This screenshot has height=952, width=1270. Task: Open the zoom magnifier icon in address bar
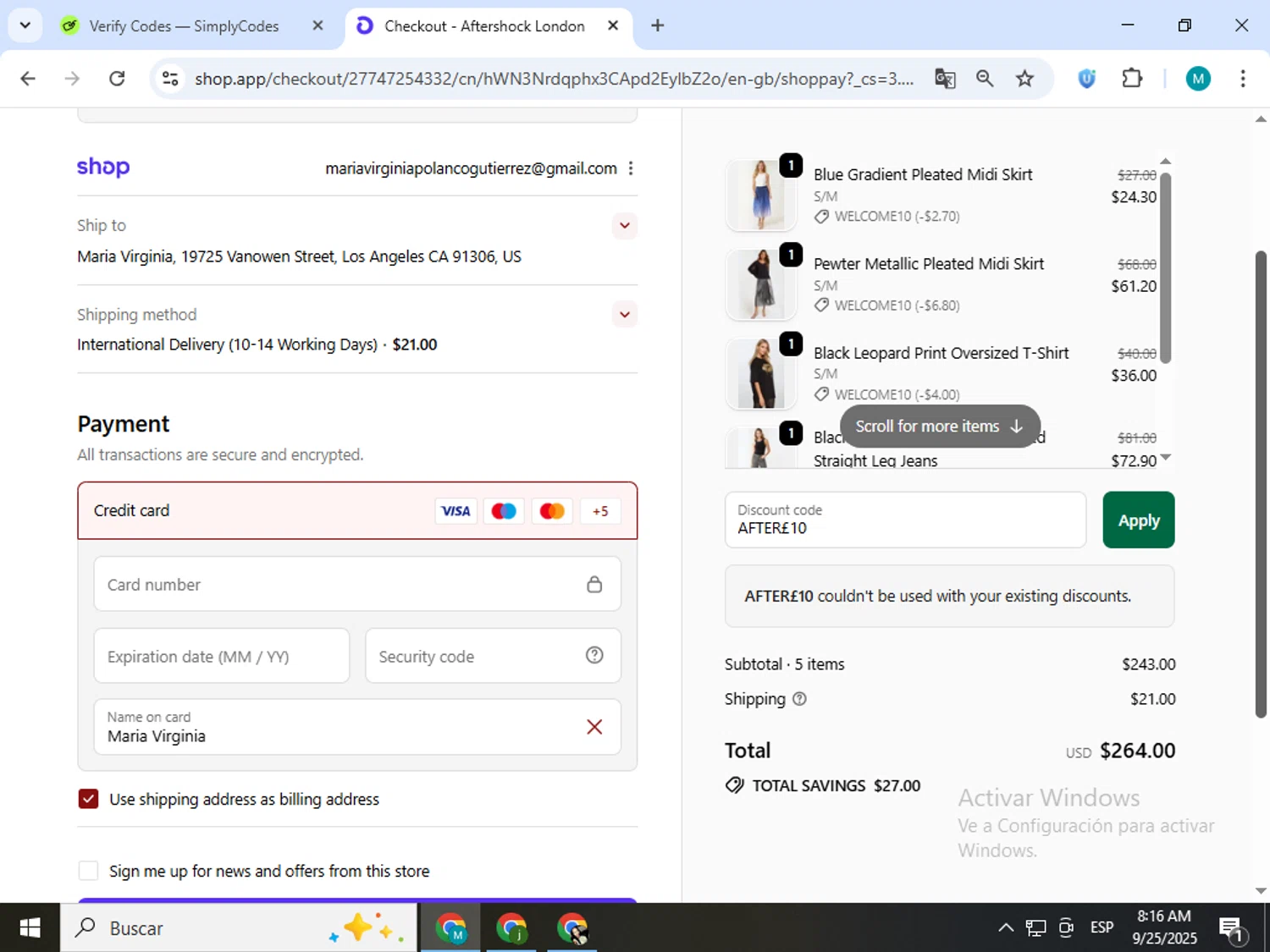click(985, 79)
